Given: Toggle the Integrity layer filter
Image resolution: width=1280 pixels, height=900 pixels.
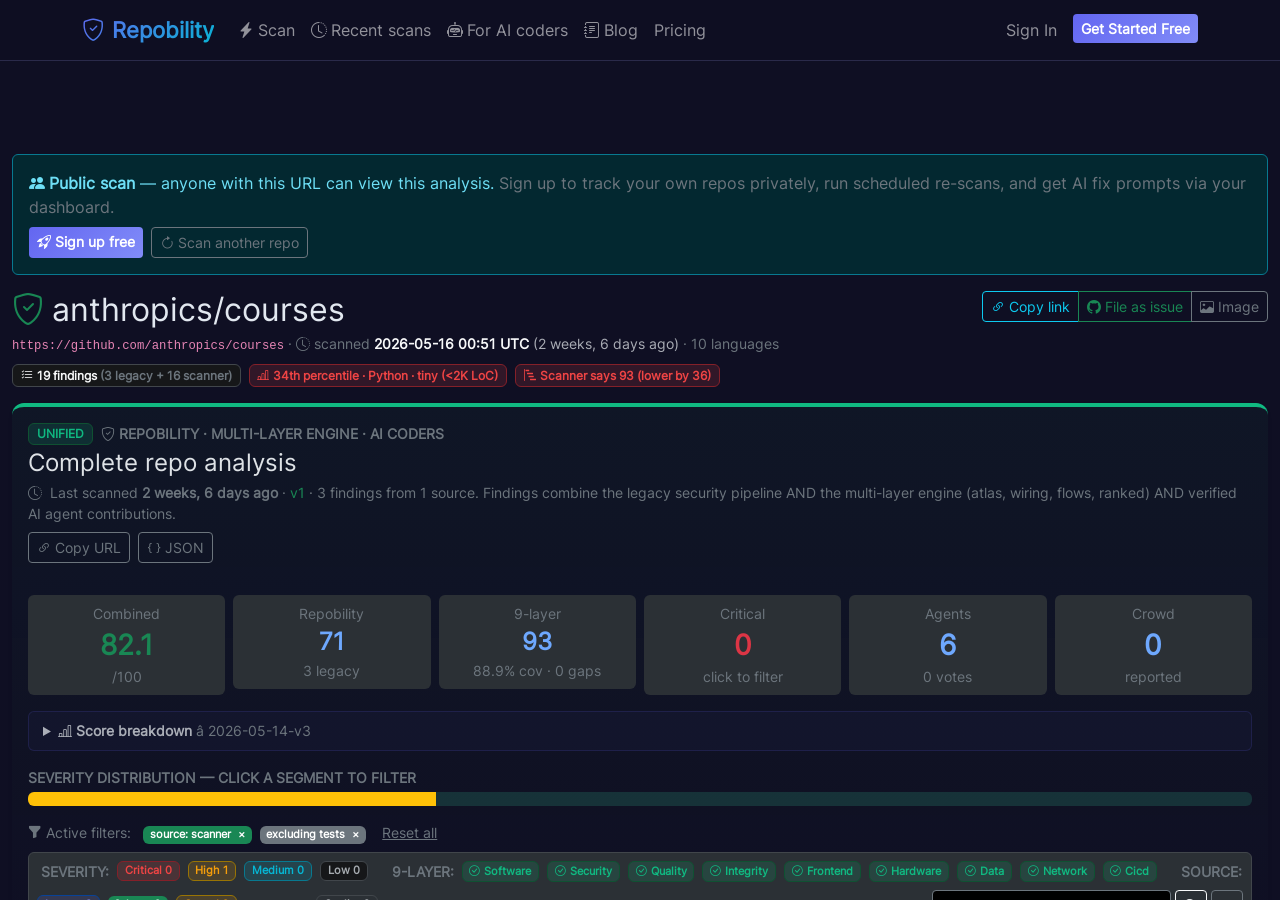Looking at the screenshot, I should click(x=739, y=871).
